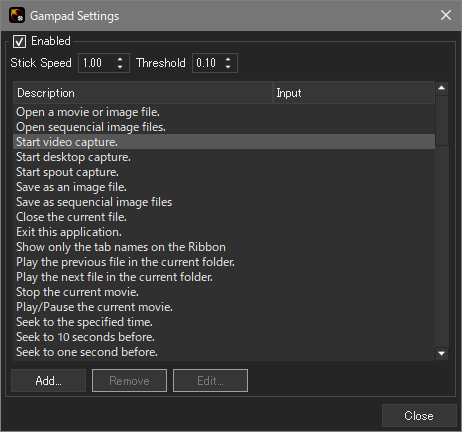Sort by the Description column header
Image resolution: width=462 pixels, height=432 pixels.
coord(143,93)
